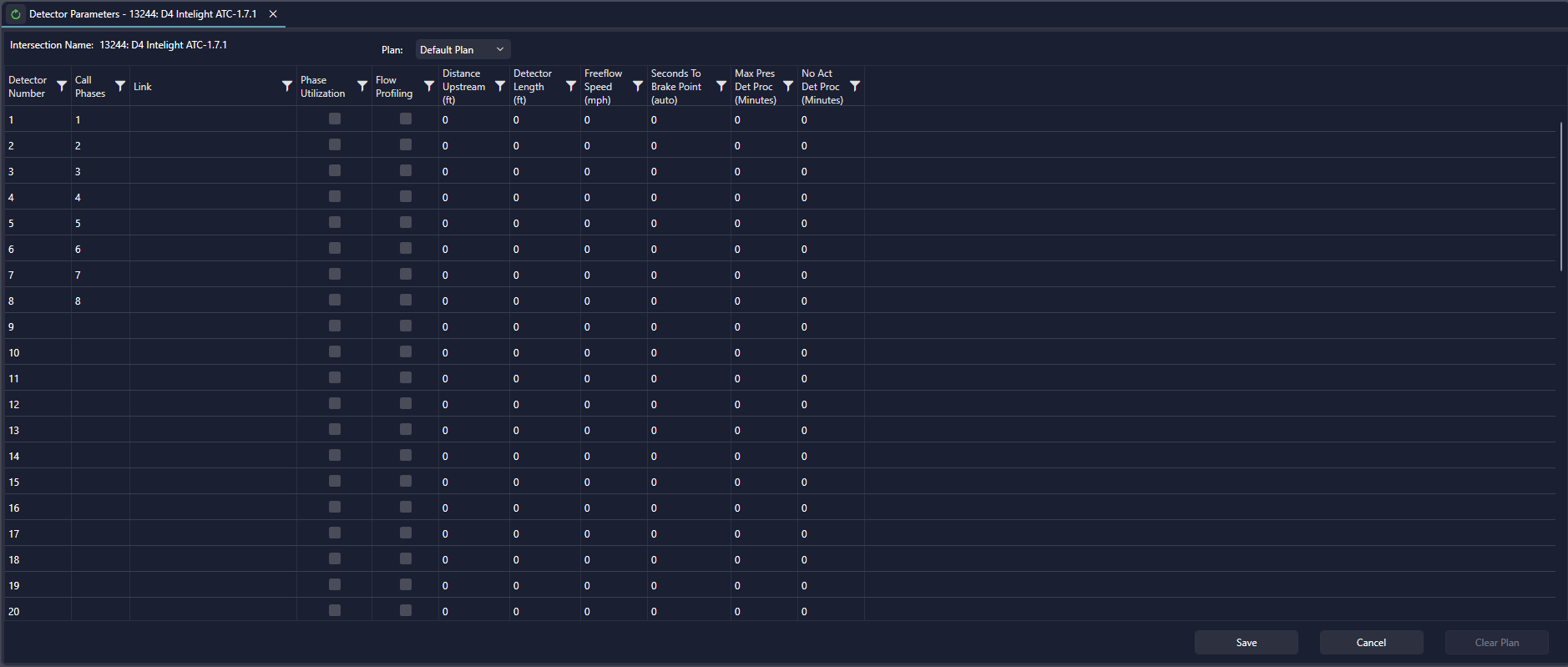This screenshot has height=667, width=1568.
Task: Close the Detector Parameters tab
Action: pos(273,14)
